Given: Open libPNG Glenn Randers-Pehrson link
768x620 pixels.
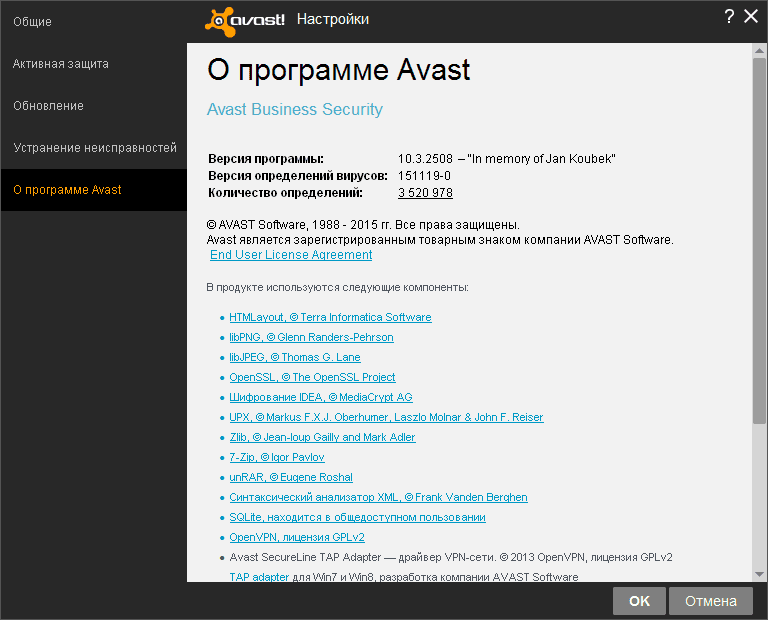Looking at the screenshot, I should click(311, 337).
